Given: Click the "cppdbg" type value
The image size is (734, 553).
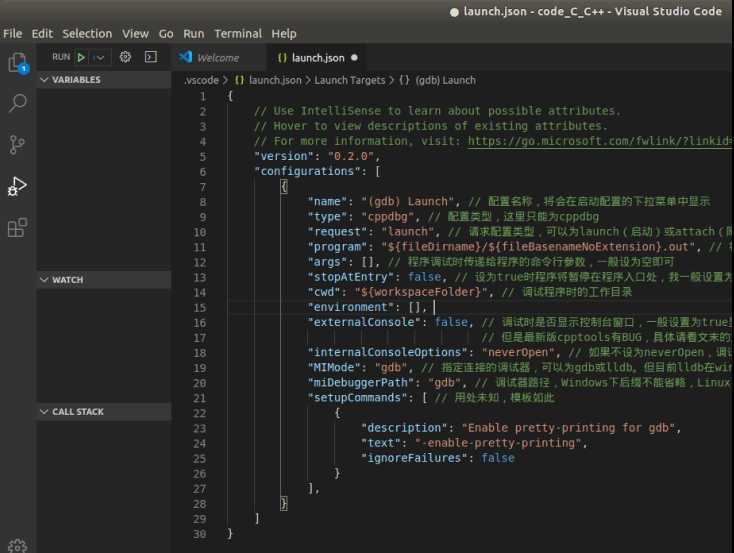Looking at the screenshot, I should [x=388, y=216].
